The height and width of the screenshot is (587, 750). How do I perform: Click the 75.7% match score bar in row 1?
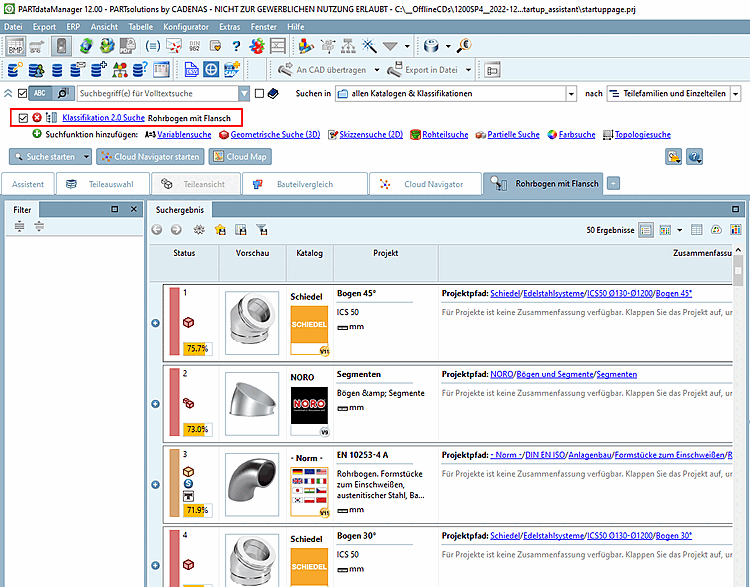click(x=197, y=348)
